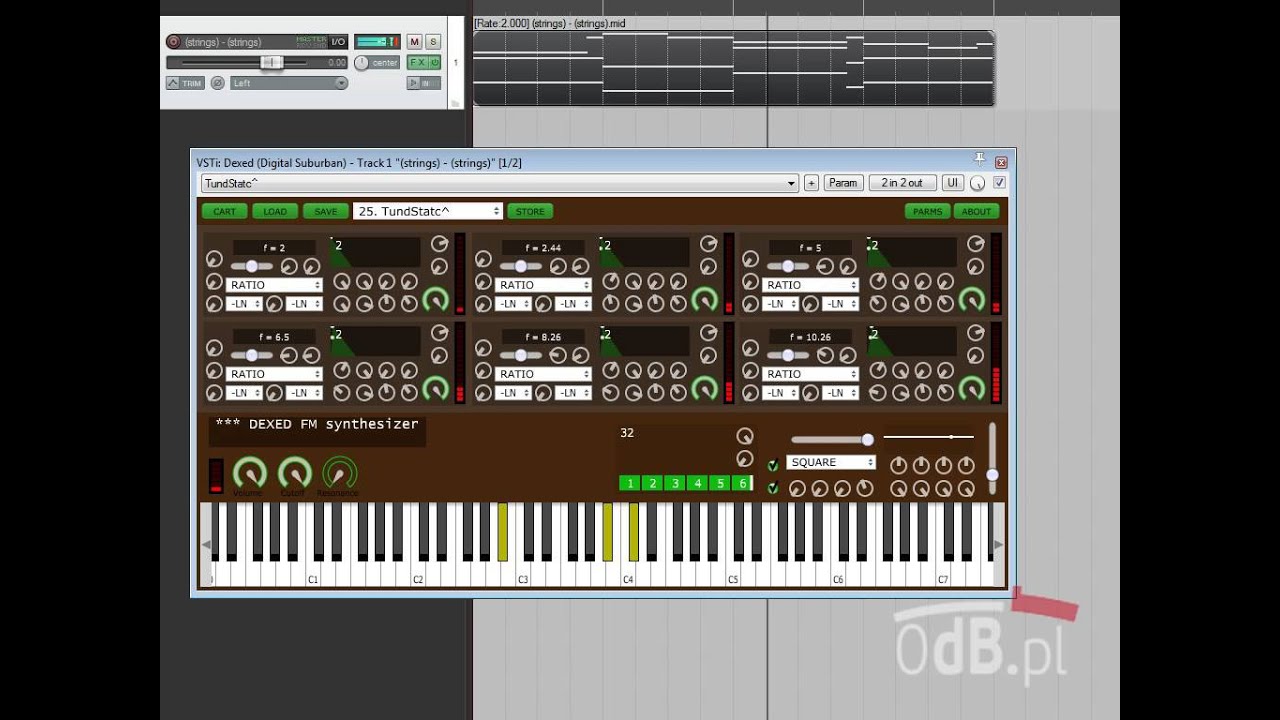Open the 25. TundStatc^ program selector
Viewport: 1280px width, 720px height.
point(427,211)
